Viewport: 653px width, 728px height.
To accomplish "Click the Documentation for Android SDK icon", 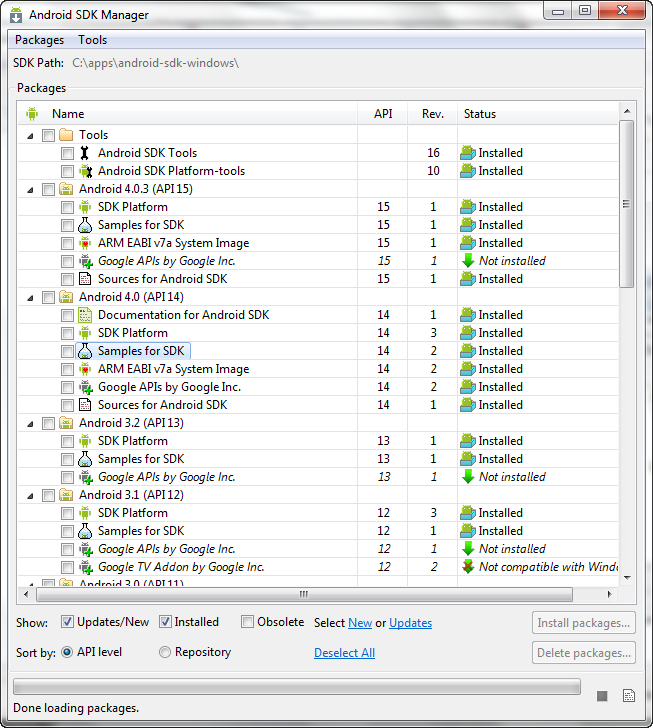I will (85, 315).
